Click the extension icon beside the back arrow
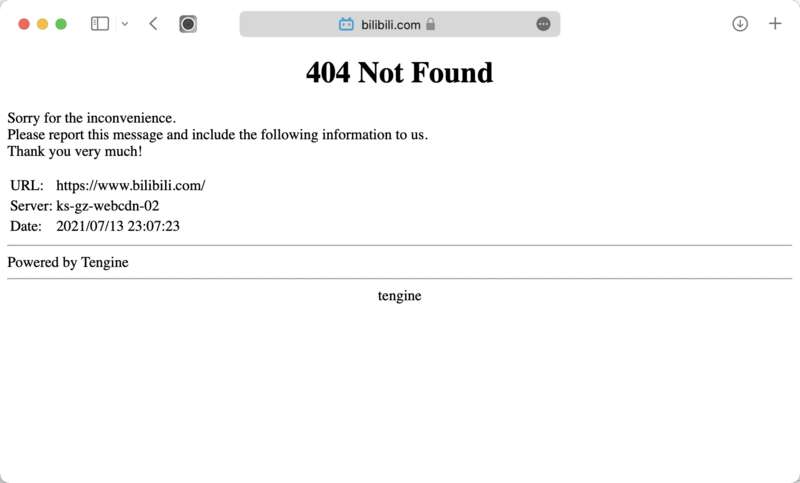The width and height of the screenshot is (800, 483). (188, 24)
